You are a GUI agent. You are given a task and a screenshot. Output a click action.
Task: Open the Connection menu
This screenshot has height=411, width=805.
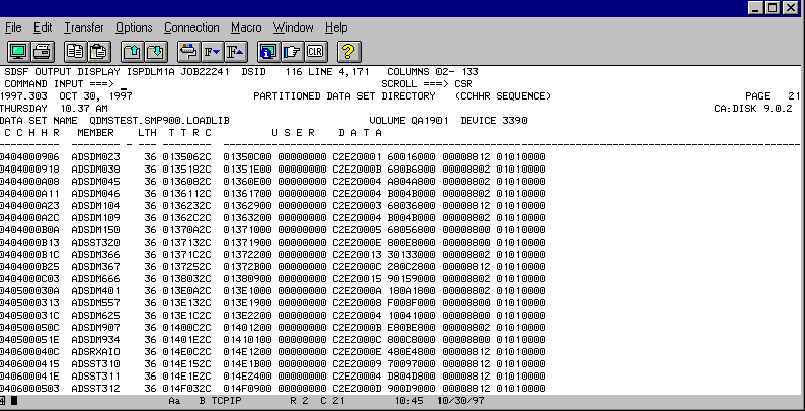pos(191,28)
